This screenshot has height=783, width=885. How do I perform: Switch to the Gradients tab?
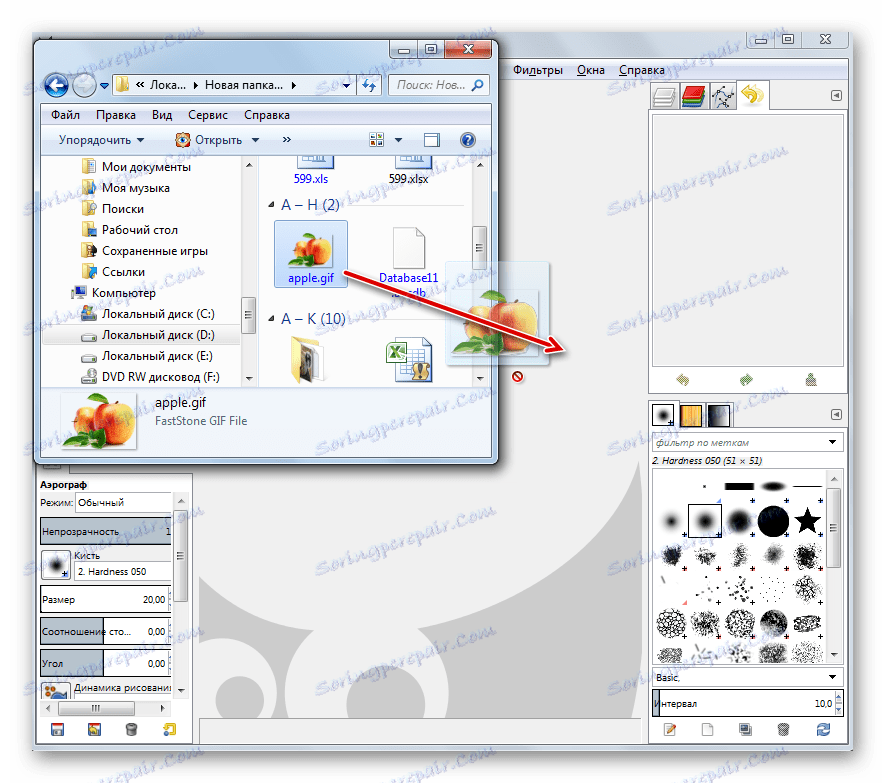coord(718,415)
